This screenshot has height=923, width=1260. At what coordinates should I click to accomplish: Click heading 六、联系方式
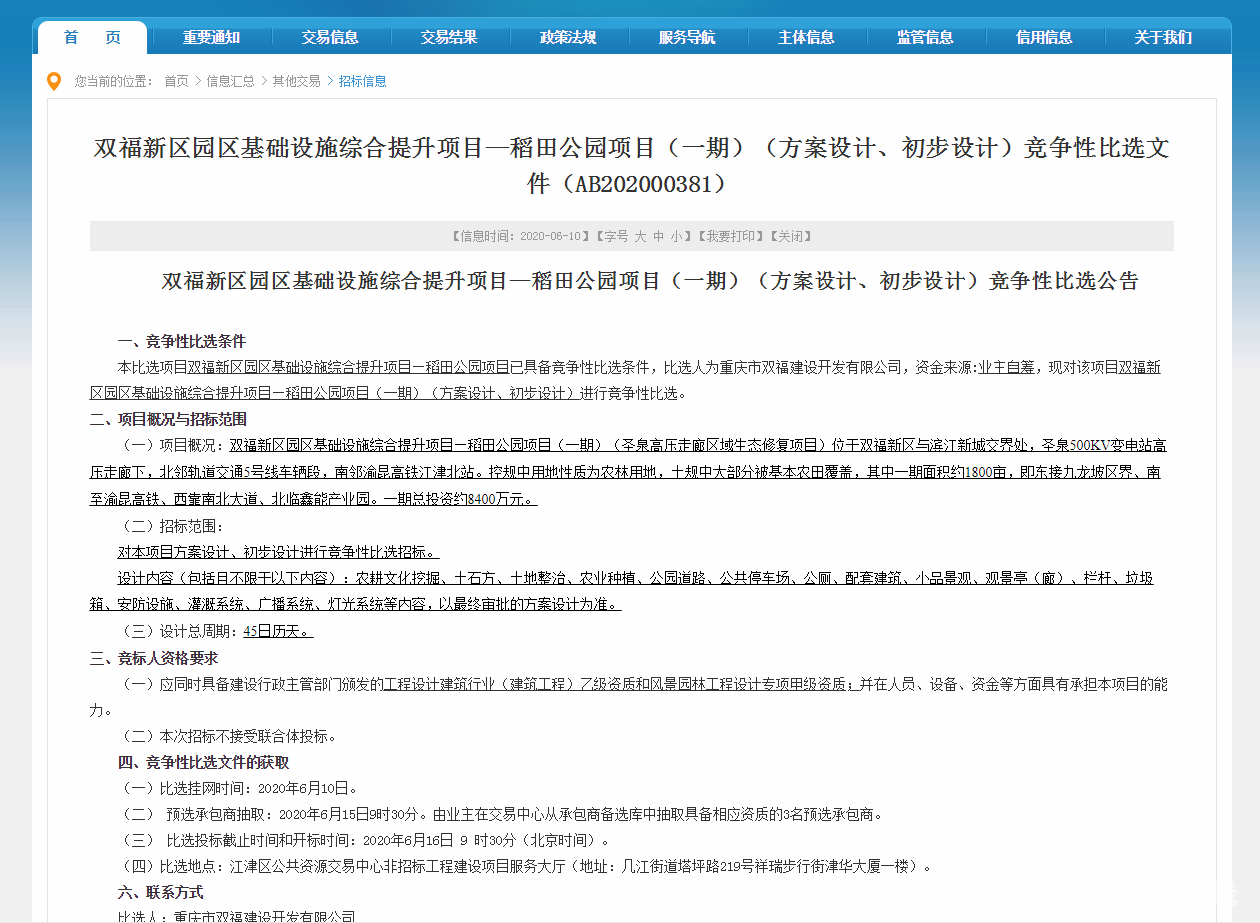(x=160, y=891)
